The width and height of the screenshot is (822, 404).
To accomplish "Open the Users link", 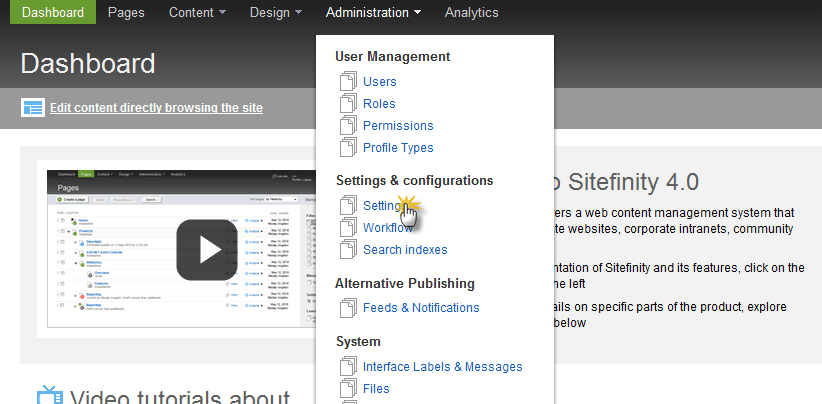I will point(380,82).
